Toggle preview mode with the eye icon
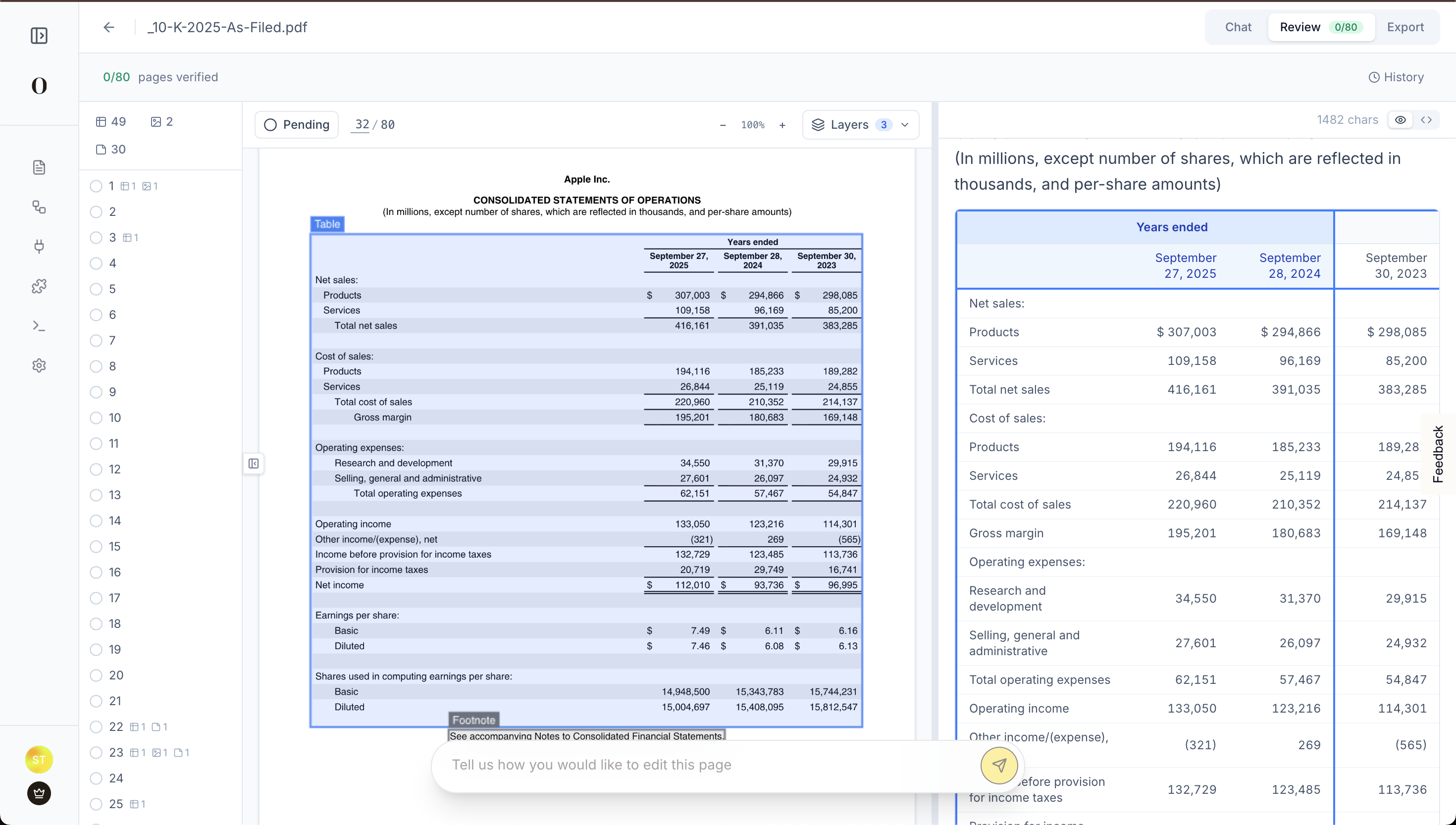The height and width of the screenshot is (825, 1456). pyautogui.click(x=1401, y=119)
